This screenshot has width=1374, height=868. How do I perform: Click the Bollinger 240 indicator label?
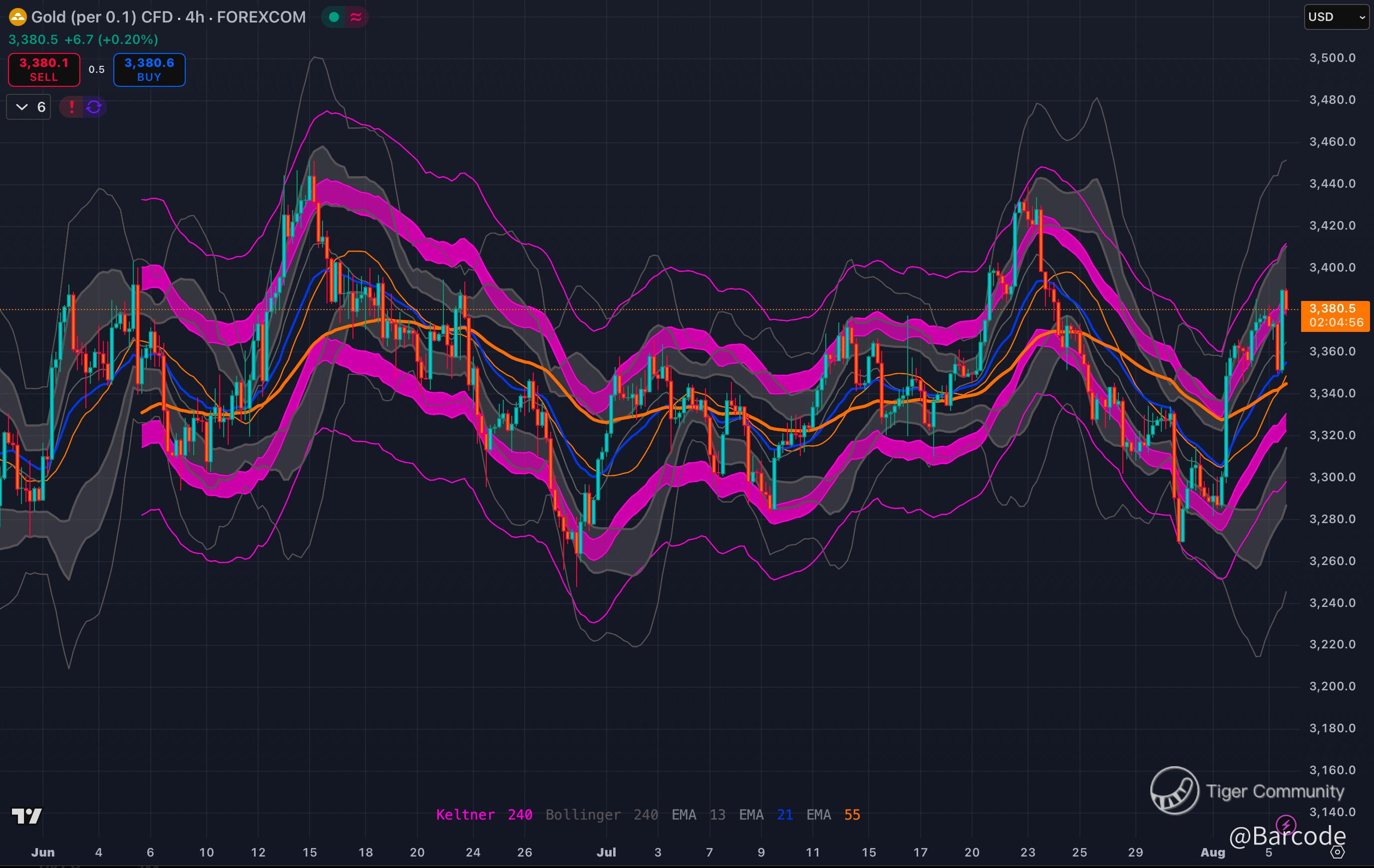[602, 815]
